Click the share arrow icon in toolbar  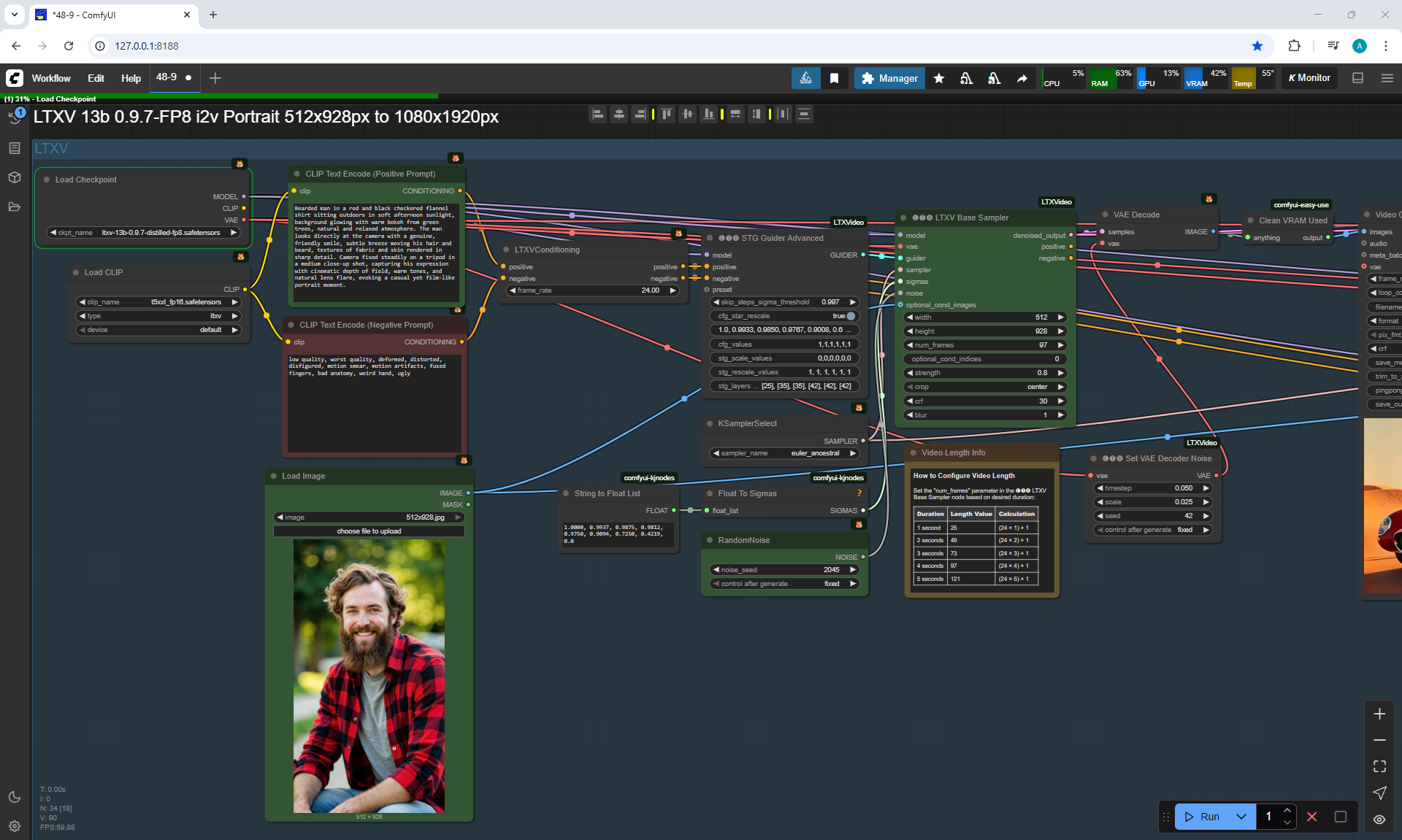tap(1022, 78)
